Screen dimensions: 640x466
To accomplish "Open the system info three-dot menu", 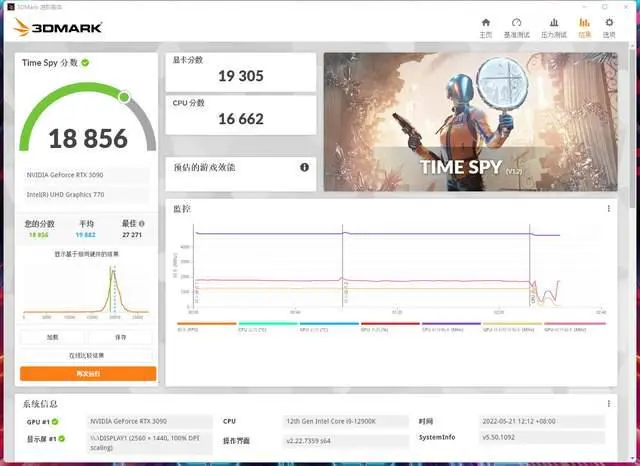I will click(609, 404).
